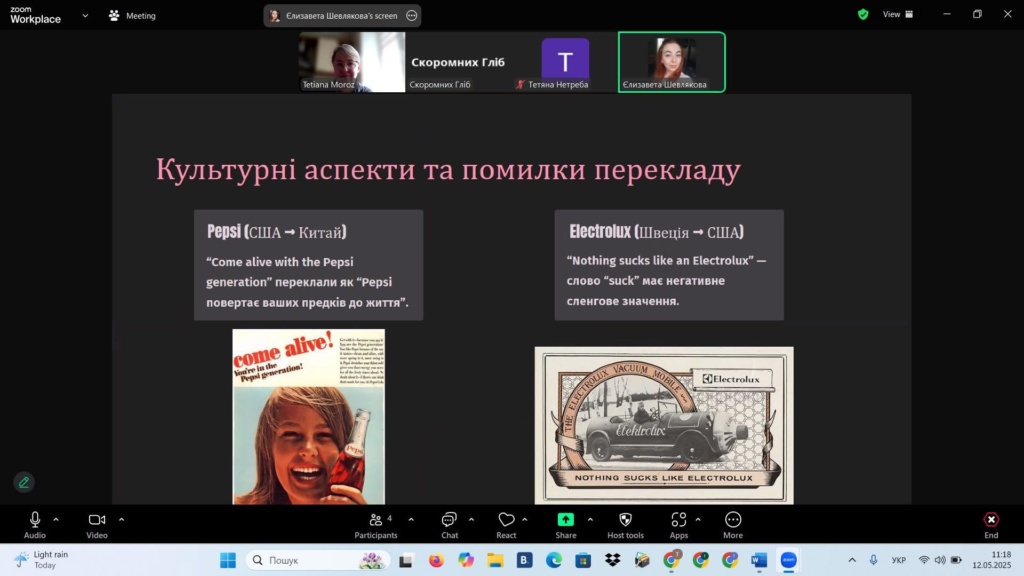Select Tetiana Moroz video thumbnail
Viewport: 1024px width, 576px height.
click(x=352, y=62)
